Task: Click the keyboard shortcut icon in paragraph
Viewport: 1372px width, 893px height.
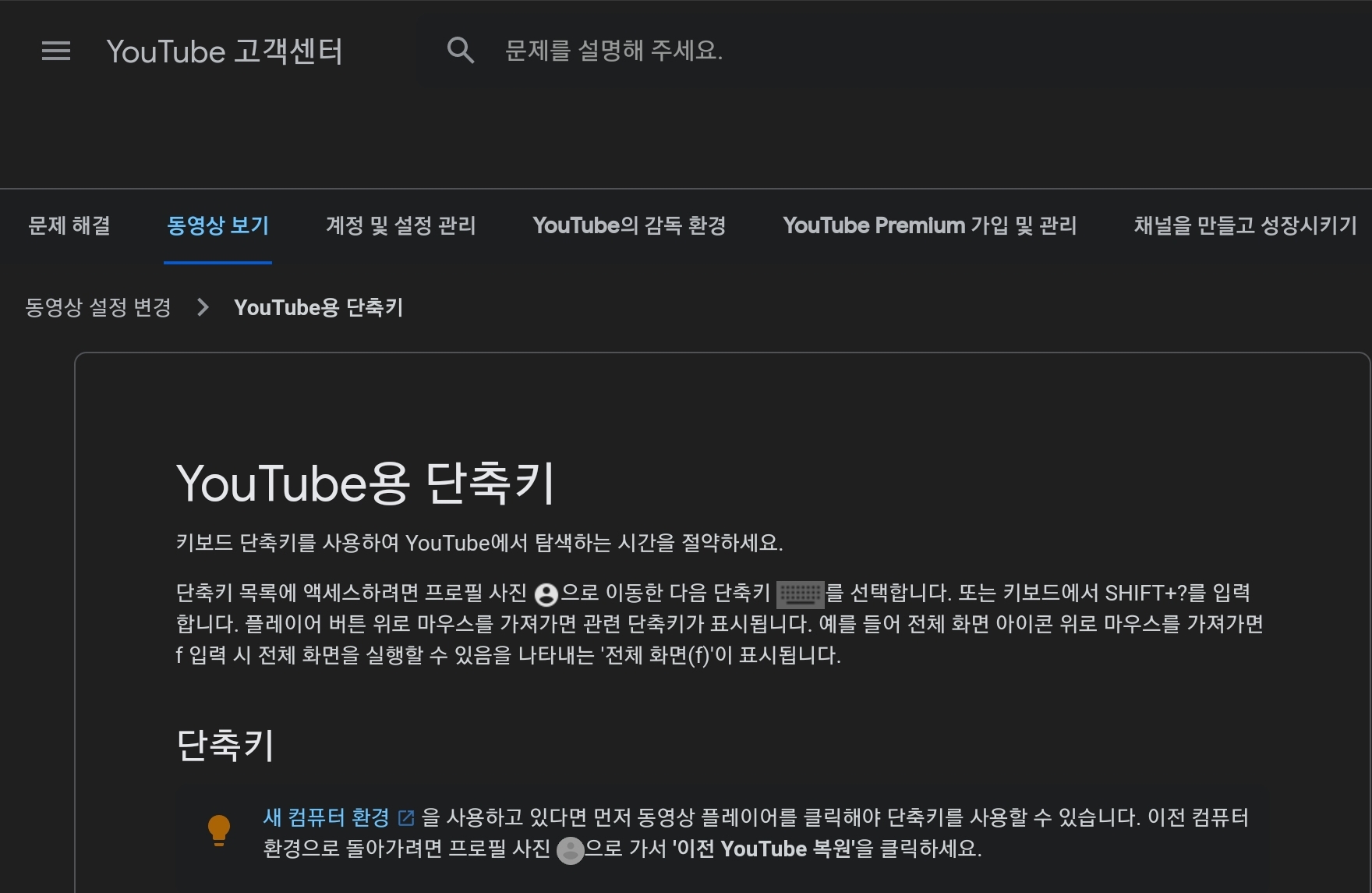Action: click(800, 594)
